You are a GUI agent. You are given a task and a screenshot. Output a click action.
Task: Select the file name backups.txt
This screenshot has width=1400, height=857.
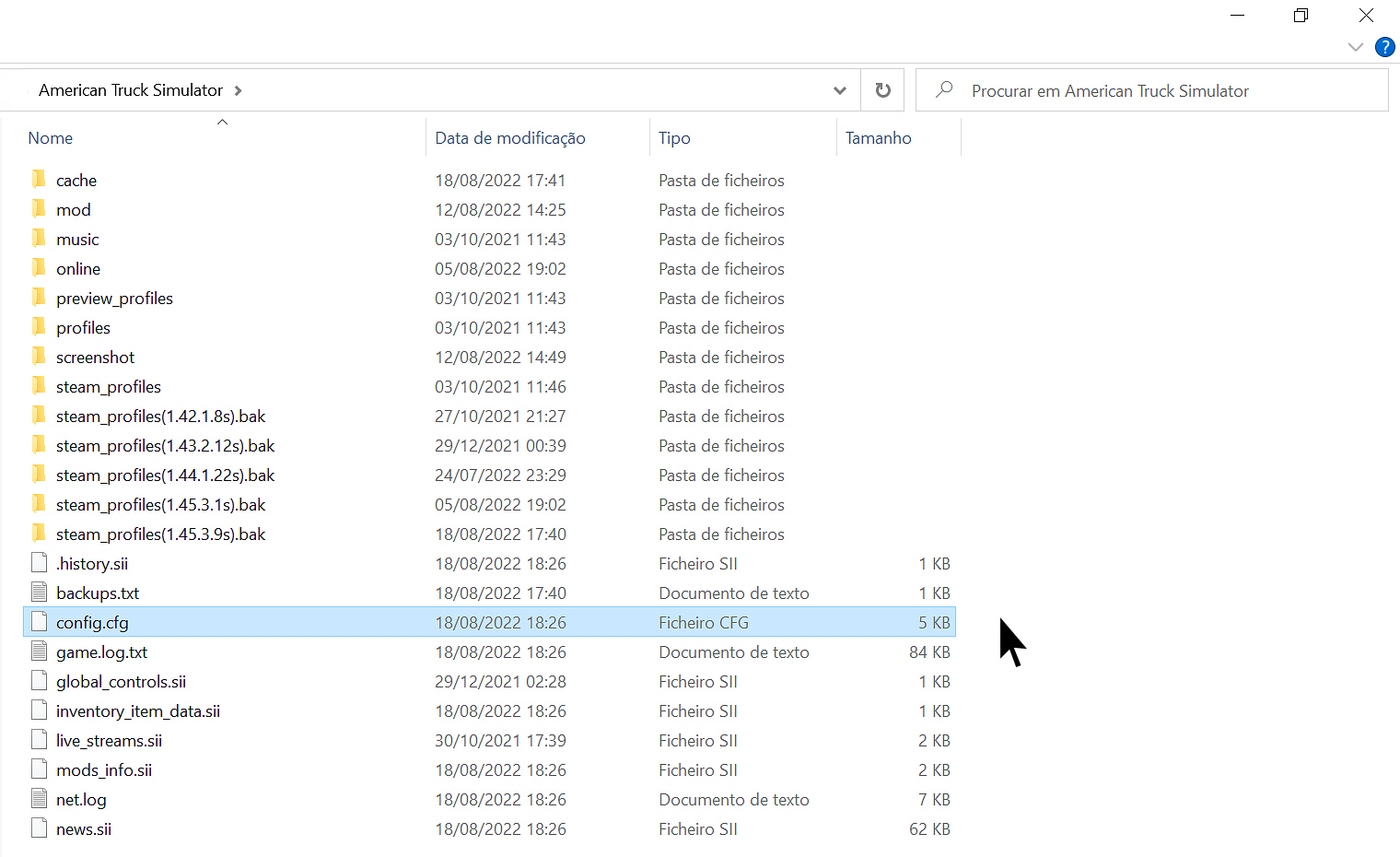[98, 593]
